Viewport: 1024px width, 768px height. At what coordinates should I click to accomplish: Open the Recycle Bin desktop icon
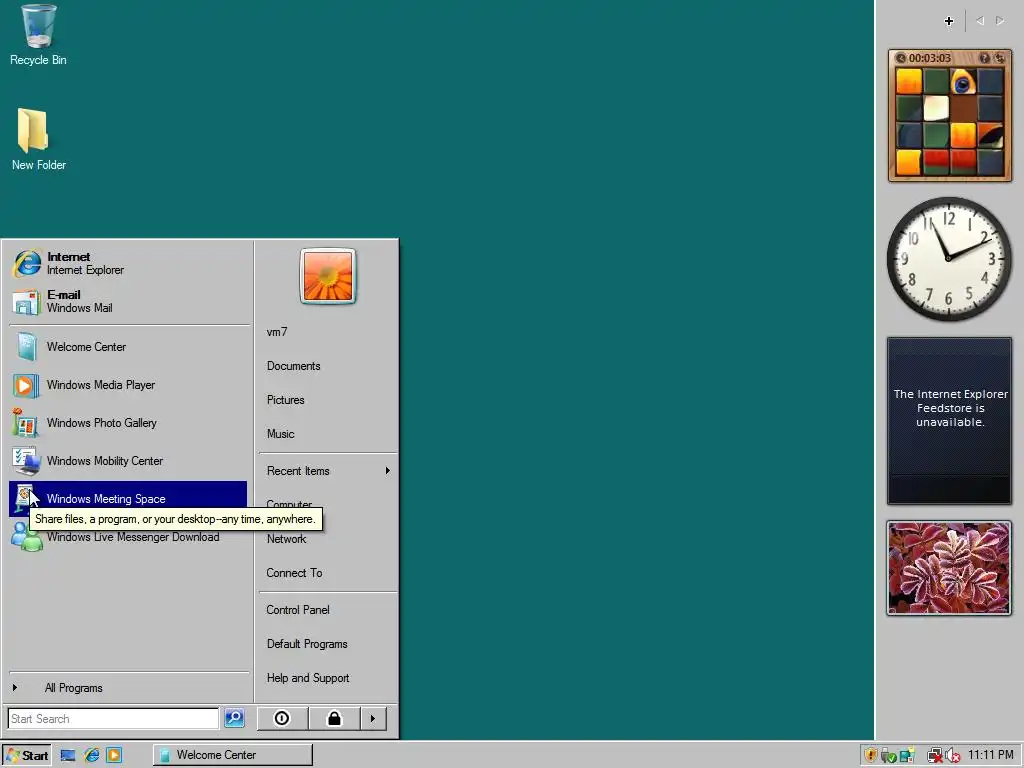pyautogui.click(x=38, y=35)
